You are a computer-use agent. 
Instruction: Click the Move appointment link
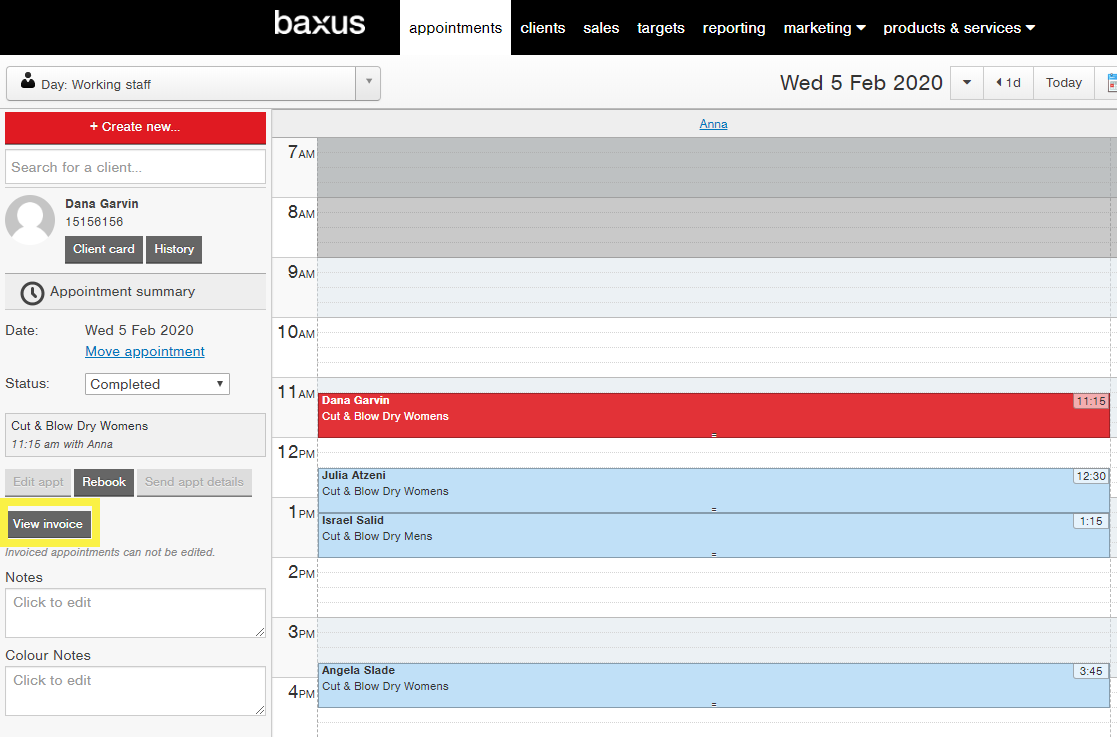coord(145,351)
